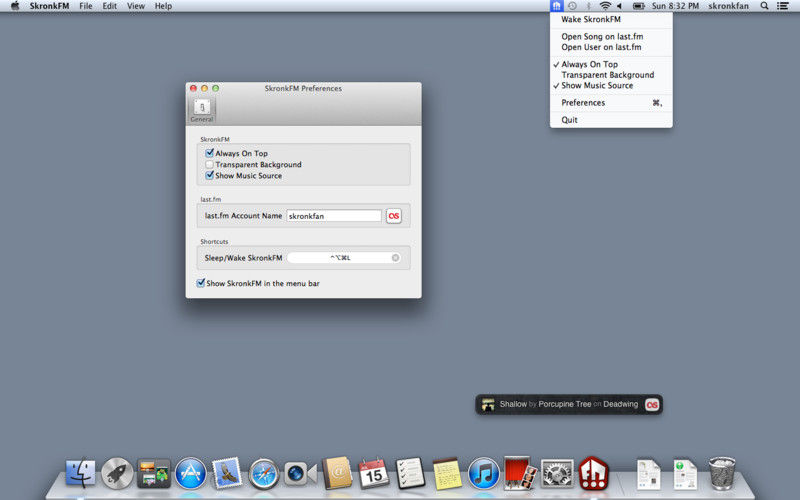Click the skronkfan user name in menu bar
The width and height of the screenshot is (800, 500).
click(728, 6)
